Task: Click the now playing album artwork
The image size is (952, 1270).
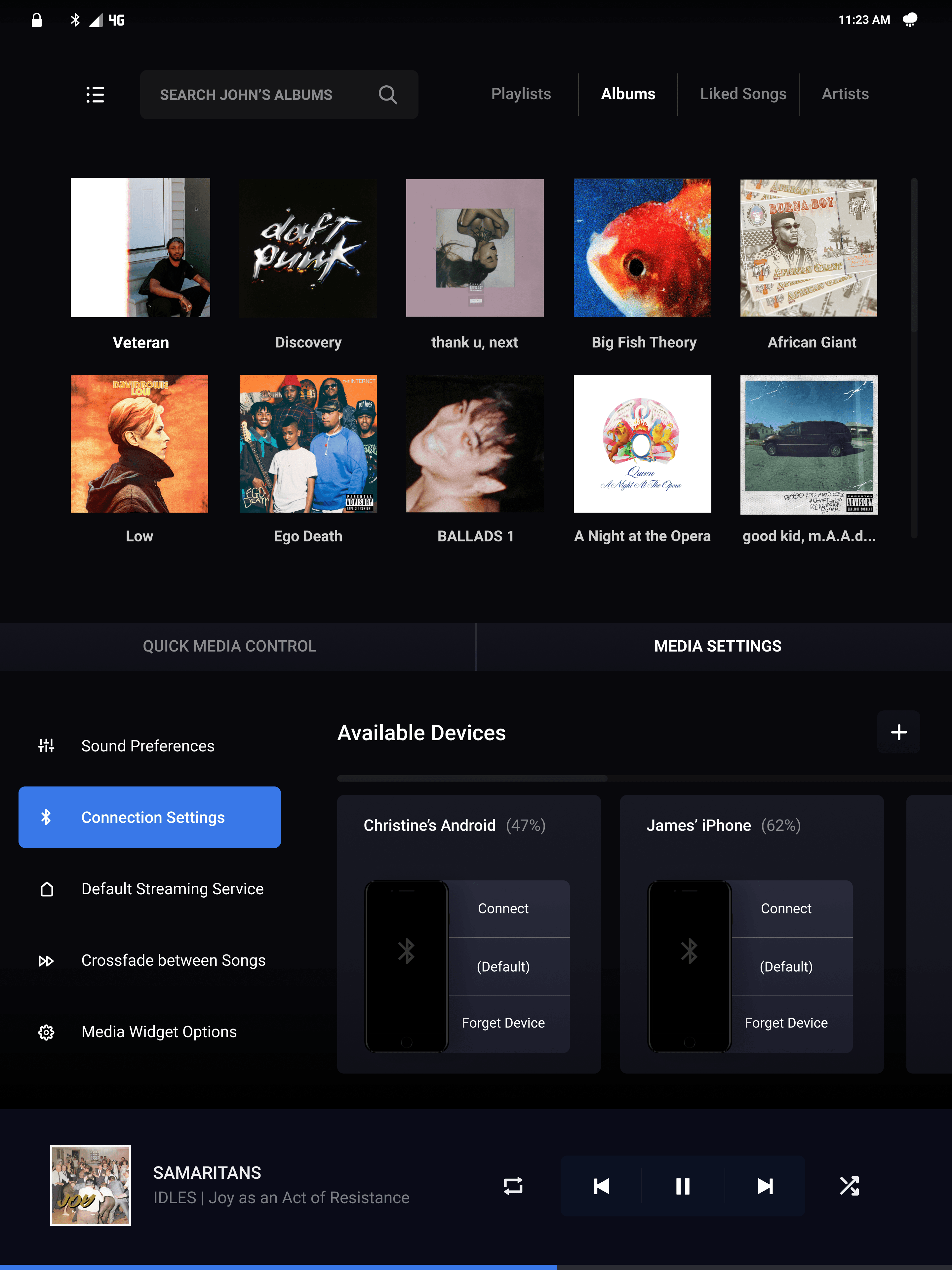Action: 91,1185
